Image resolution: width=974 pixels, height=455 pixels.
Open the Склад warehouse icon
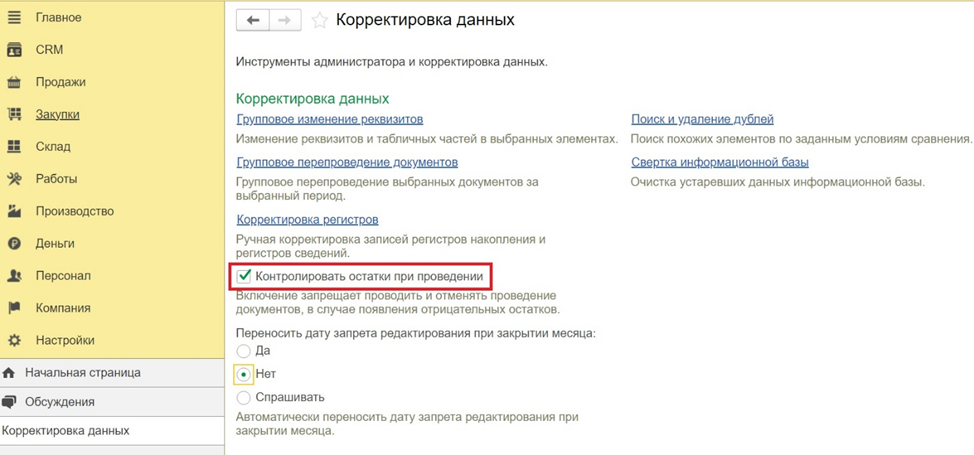click(14, 147)
